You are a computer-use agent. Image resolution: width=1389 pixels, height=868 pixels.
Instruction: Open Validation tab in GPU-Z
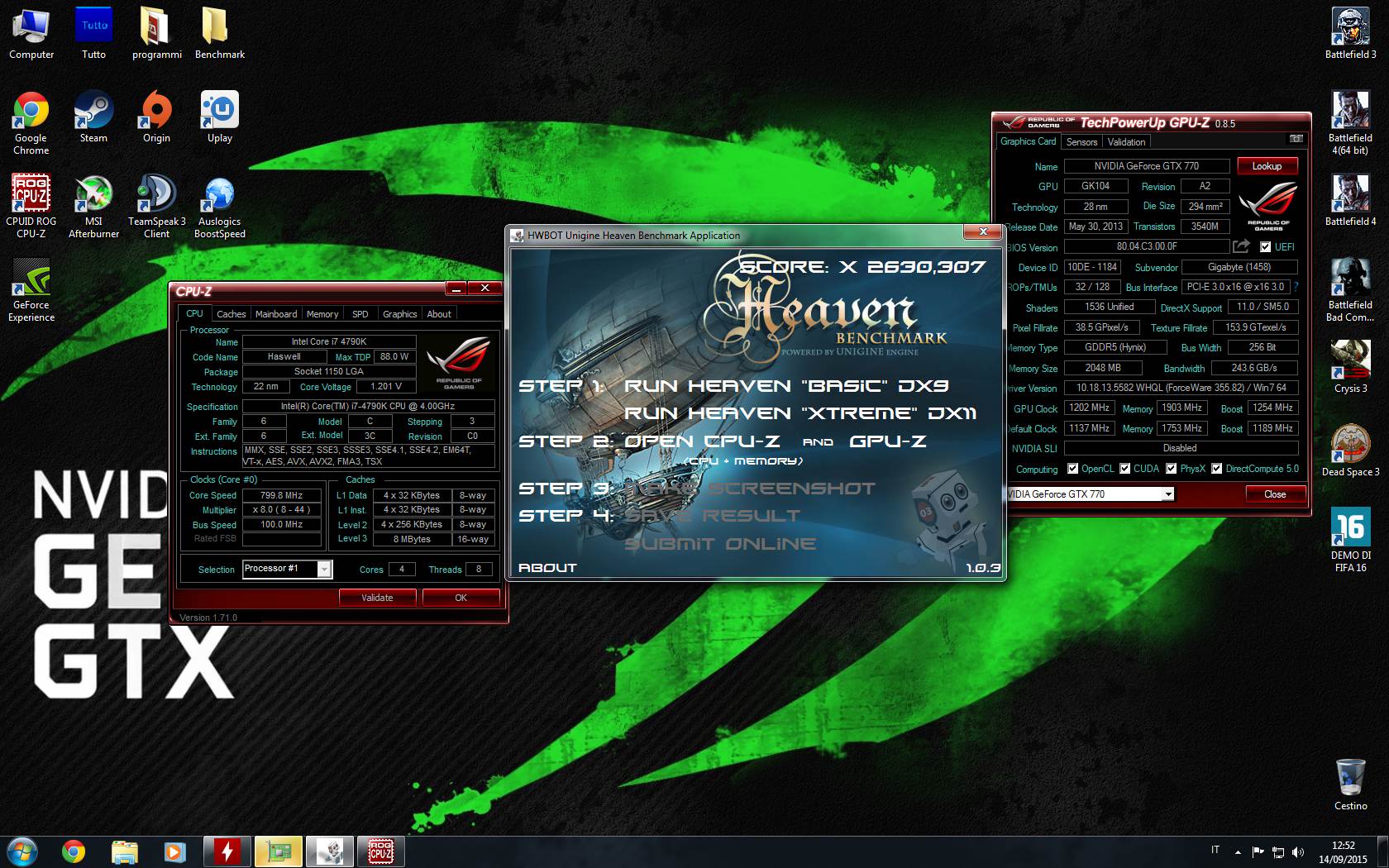[1127, 142]
